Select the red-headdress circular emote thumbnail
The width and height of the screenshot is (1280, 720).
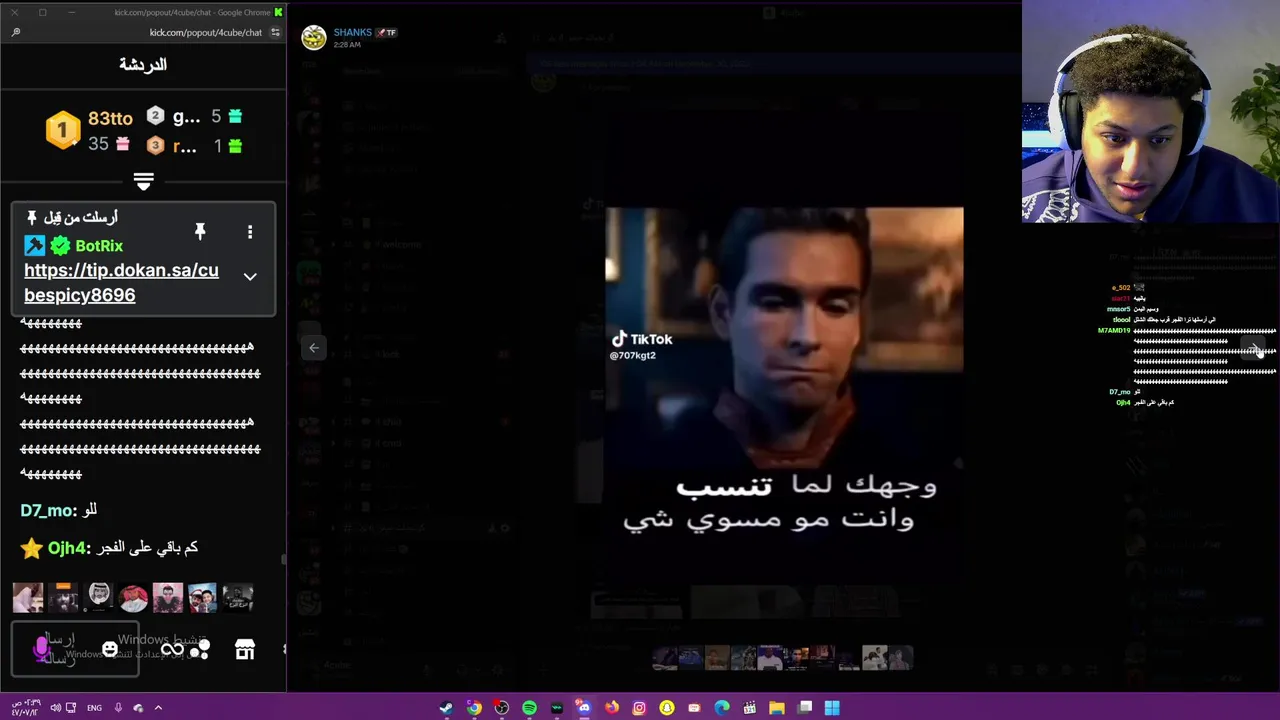133,598
